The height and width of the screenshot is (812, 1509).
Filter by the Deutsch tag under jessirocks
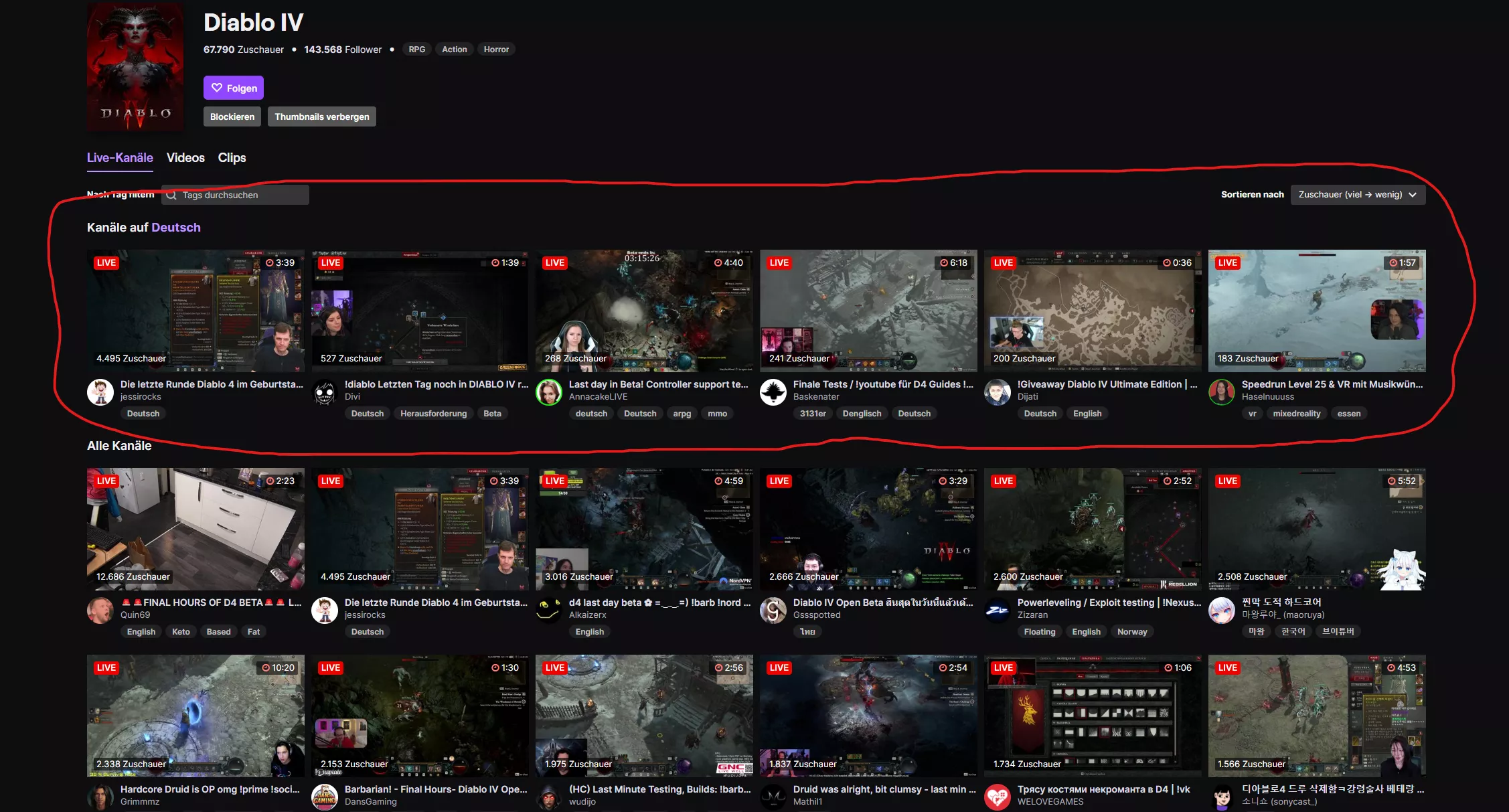143,413
